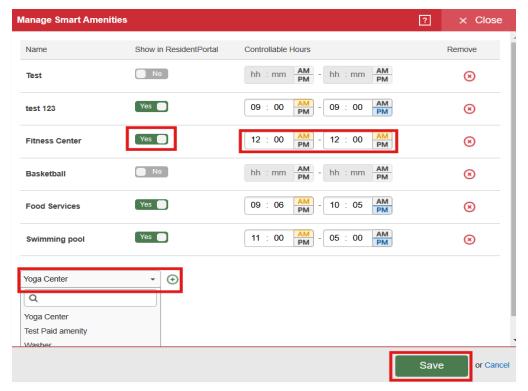Image resolution: width=528 pixels, height=391 pixels.
Task: Toggle ResidentPortal switch for Swimming pool
Action: [152, 237]
